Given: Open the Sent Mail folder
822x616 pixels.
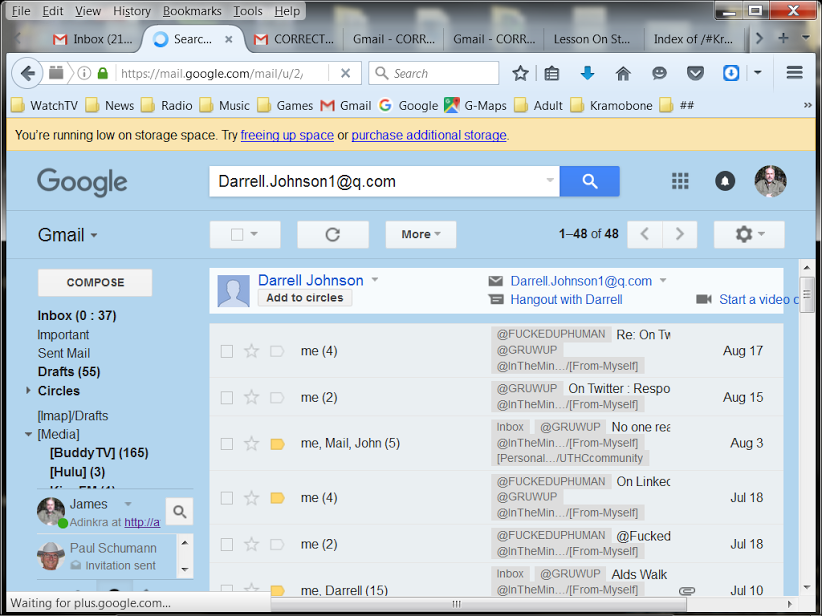Looking at the screenshot, I should click(64, 353).
